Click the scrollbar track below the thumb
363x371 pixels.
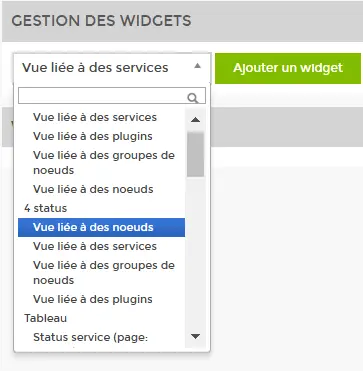(195, 252)
